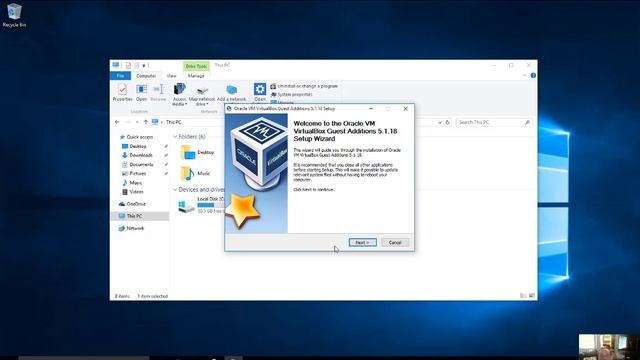Click the Properties ribbon icon
Image resolution: width=640 pixels, height=360 pixels.
(x=122, y=92)
